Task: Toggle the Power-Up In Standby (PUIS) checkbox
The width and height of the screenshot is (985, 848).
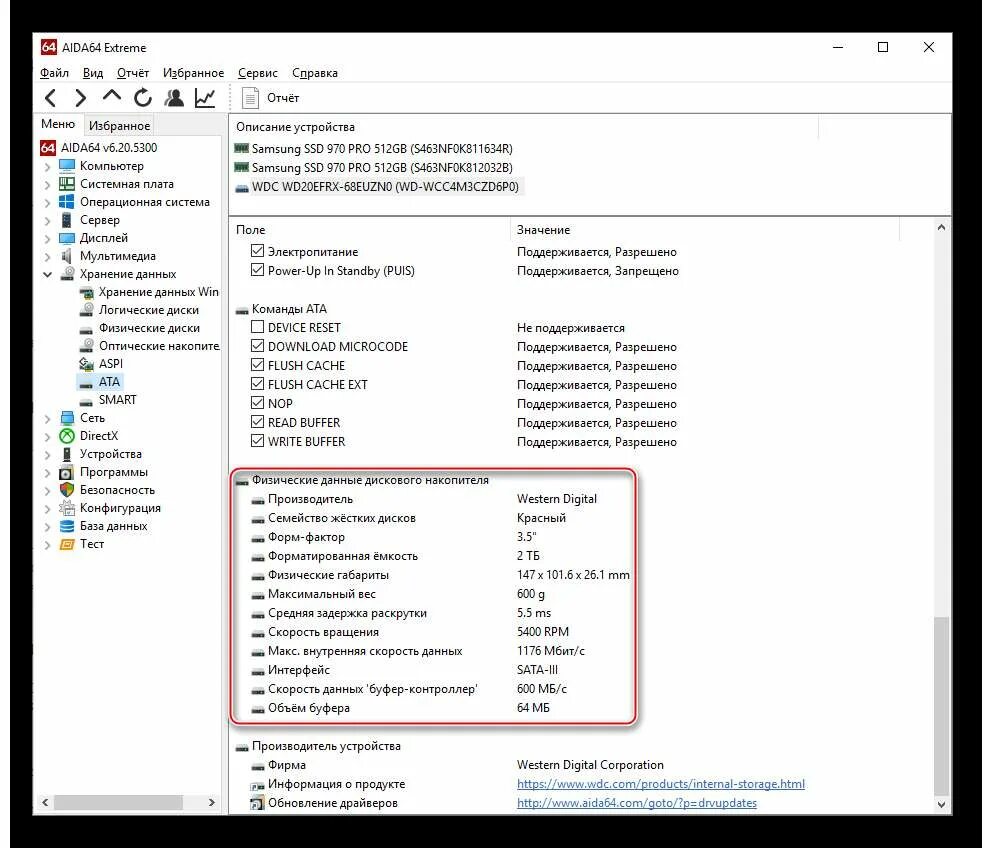Action: pyautogui.click(x=257, y=270)
